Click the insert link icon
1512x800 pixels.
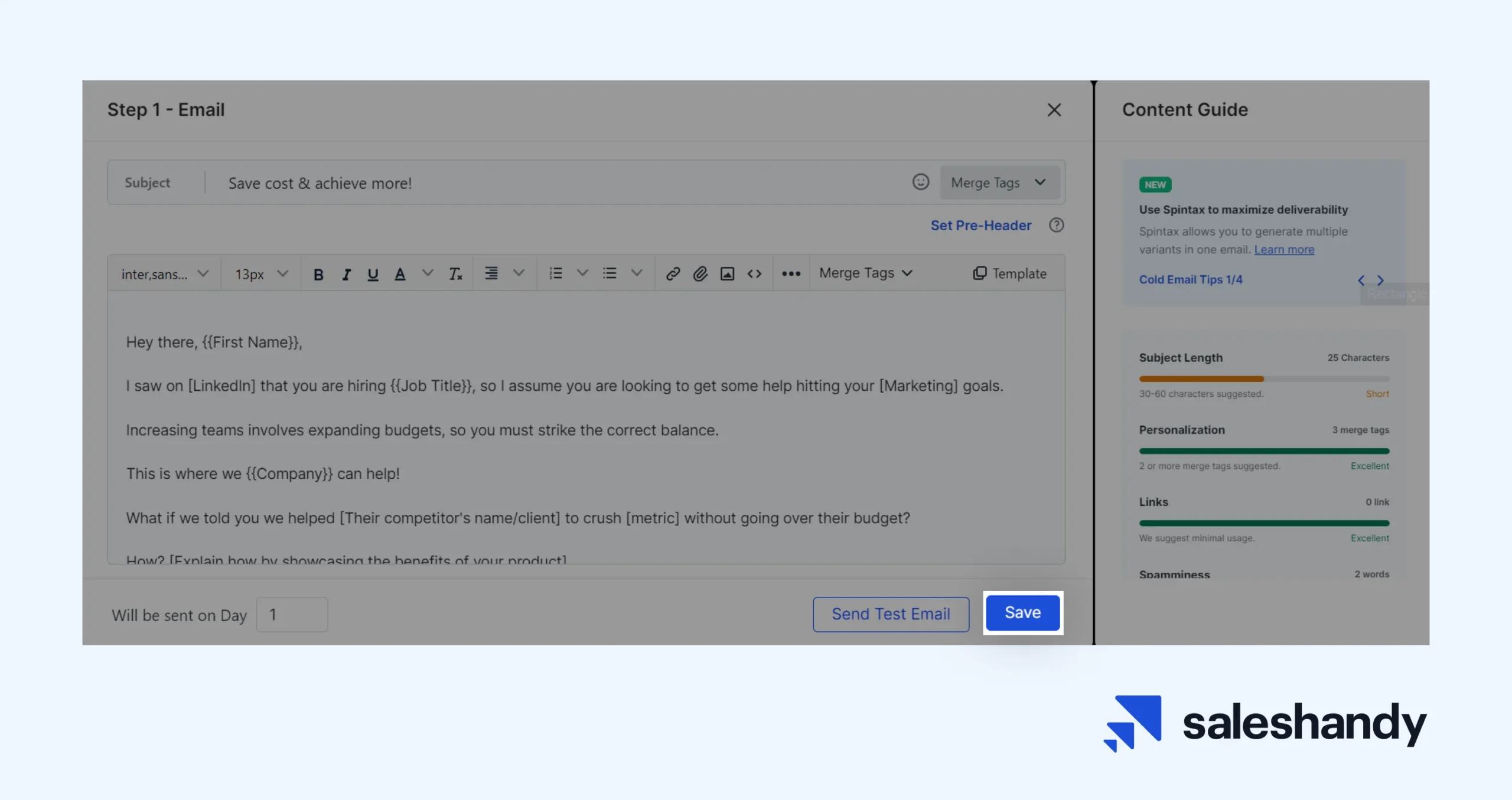pyautogui.click(x=673, y=273)
